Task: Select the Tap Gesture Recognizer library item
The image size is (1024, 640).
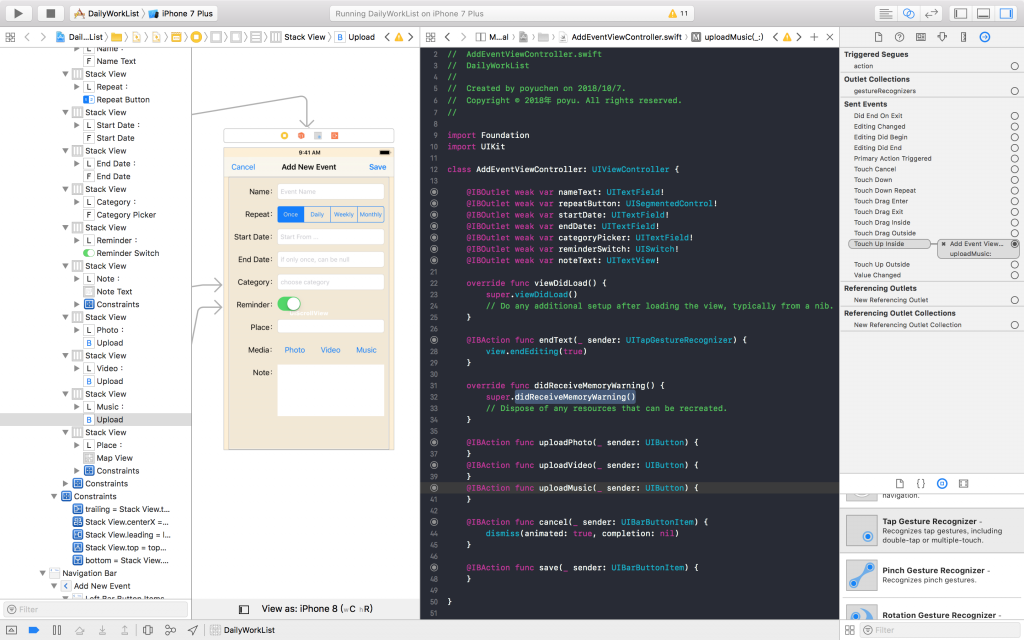Action: tap(932, 530)
